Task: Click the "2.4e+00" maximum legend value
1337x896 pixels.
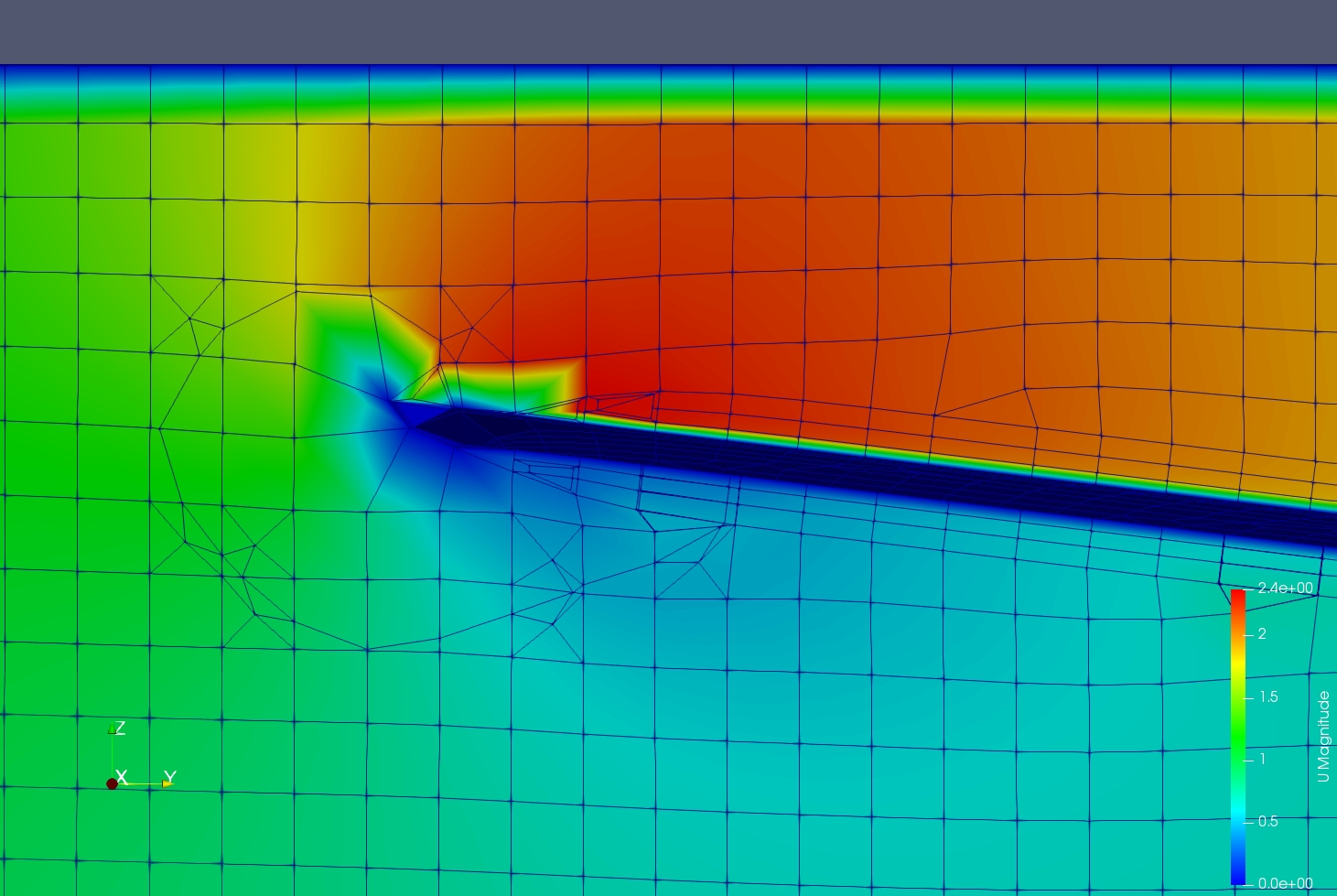Action: click(1286, 588)
